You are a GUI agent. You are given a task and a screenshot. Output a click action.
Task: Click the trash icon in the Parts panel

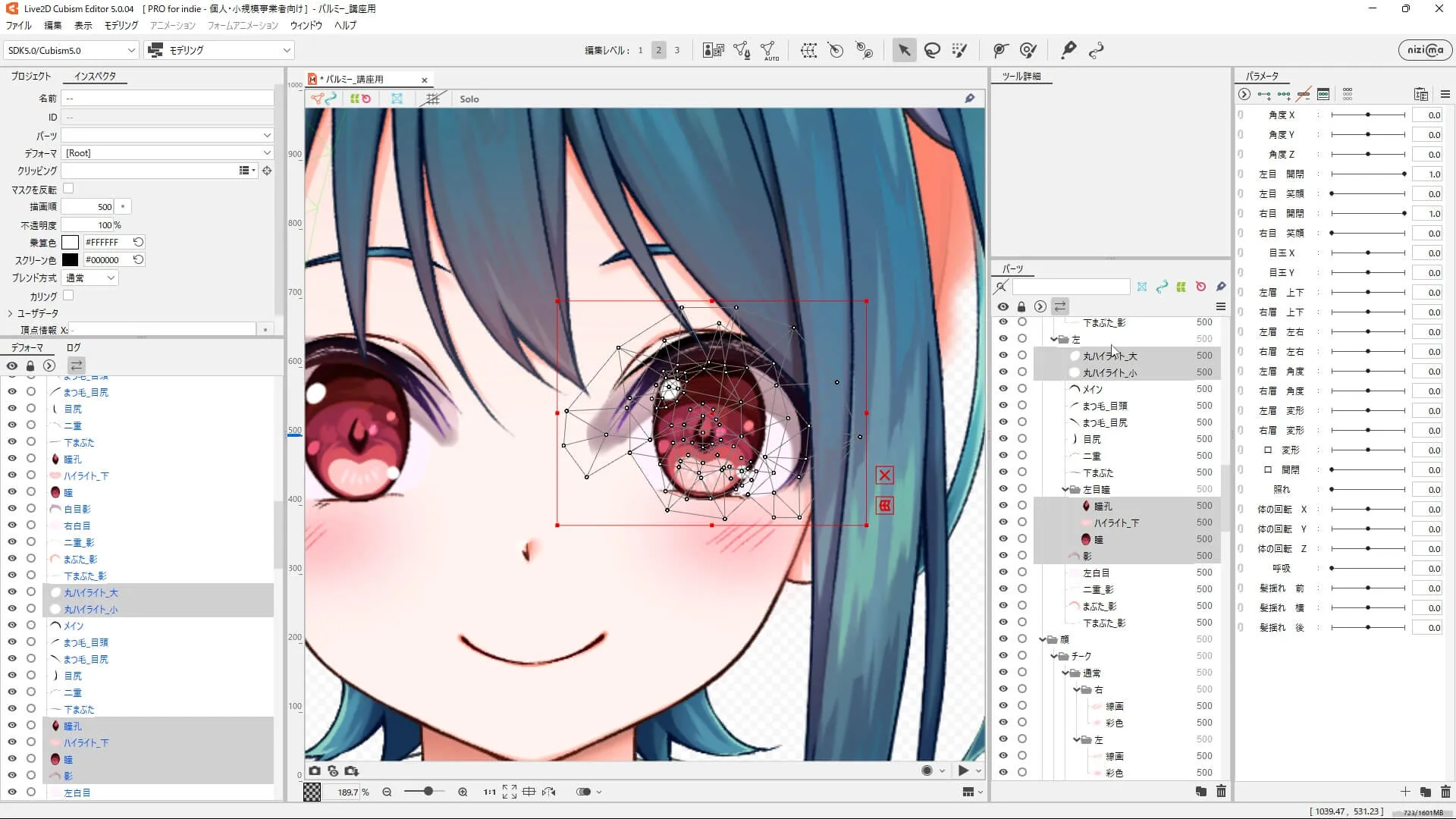click(1221, 792)
